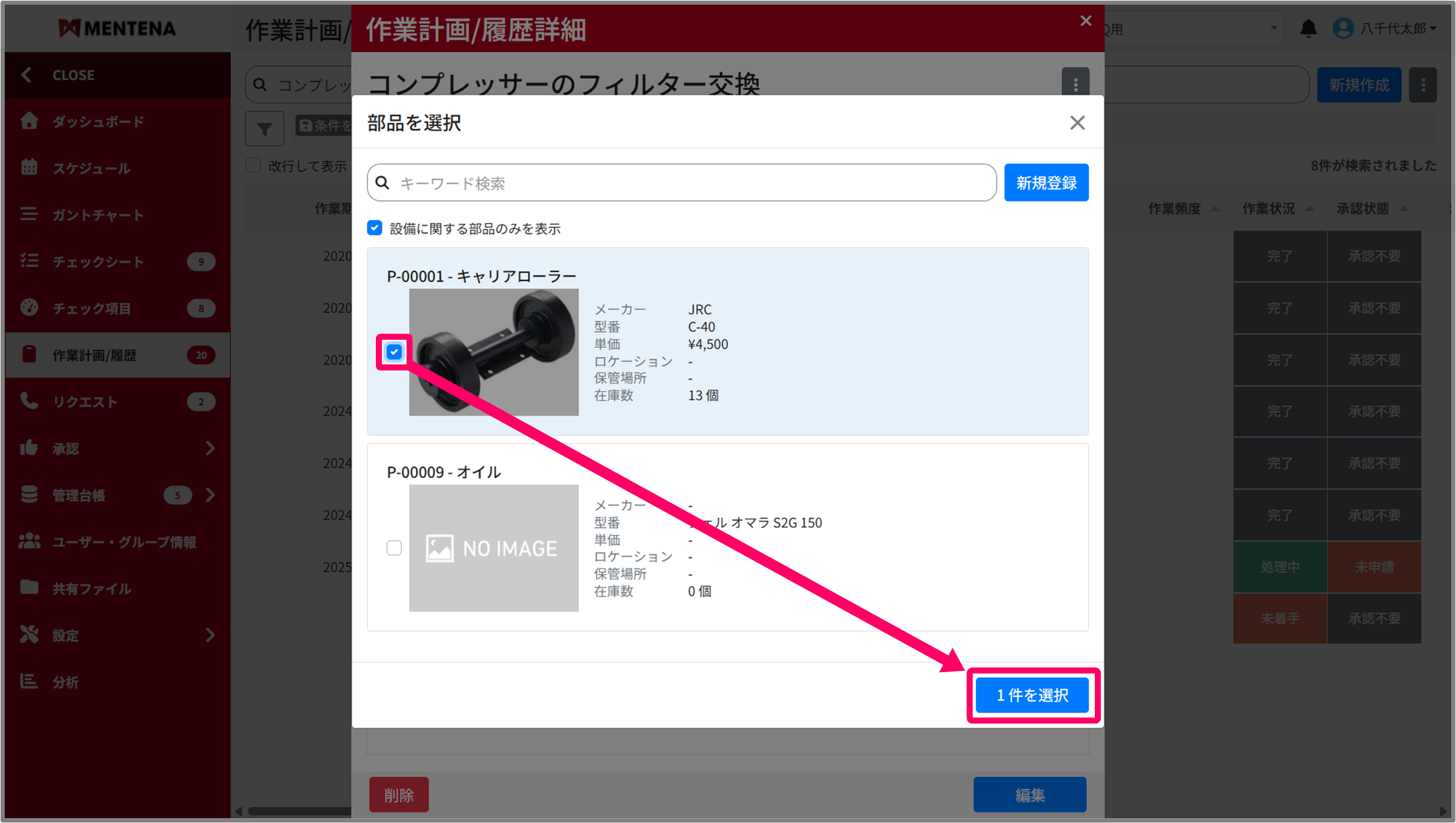Open the notification bell

(1308, 29)
